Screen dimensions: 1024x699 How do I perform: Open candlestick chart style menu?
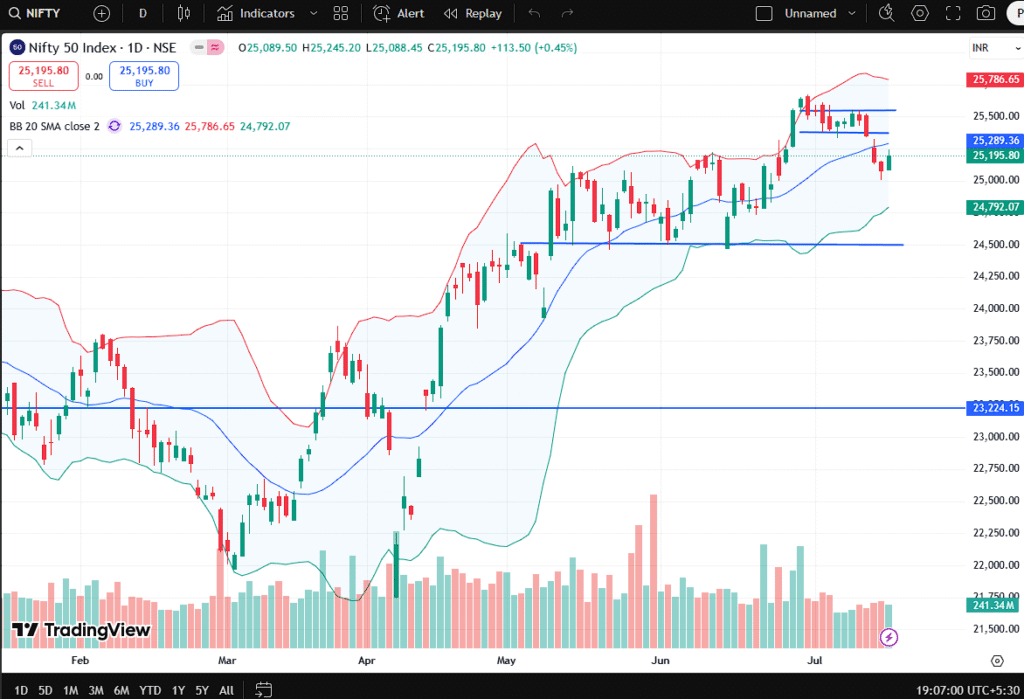(x=184, y=13)
